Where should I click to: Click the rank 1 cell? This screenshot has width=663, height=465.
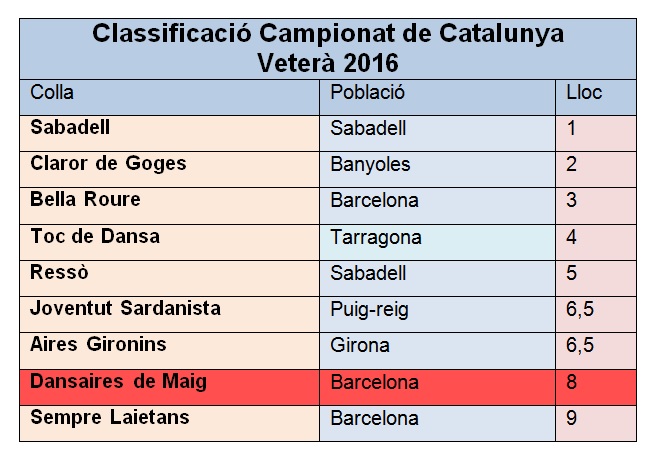coord(596,134)
